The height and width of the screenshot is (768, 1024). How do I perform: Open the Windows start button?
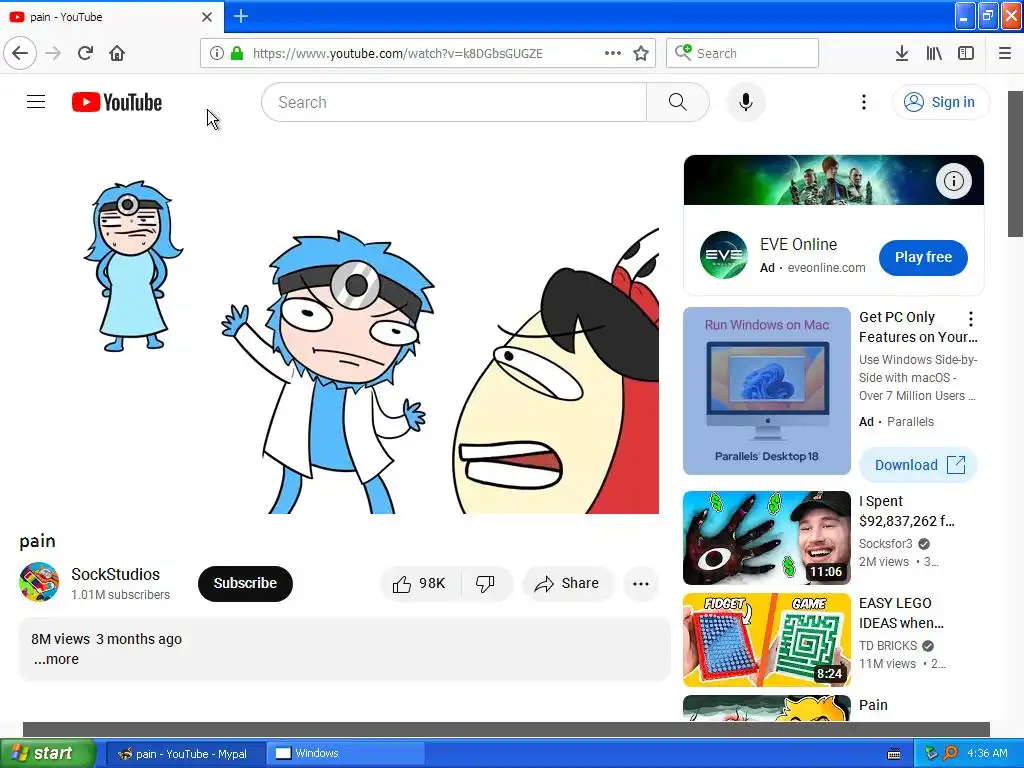(47, 753)
